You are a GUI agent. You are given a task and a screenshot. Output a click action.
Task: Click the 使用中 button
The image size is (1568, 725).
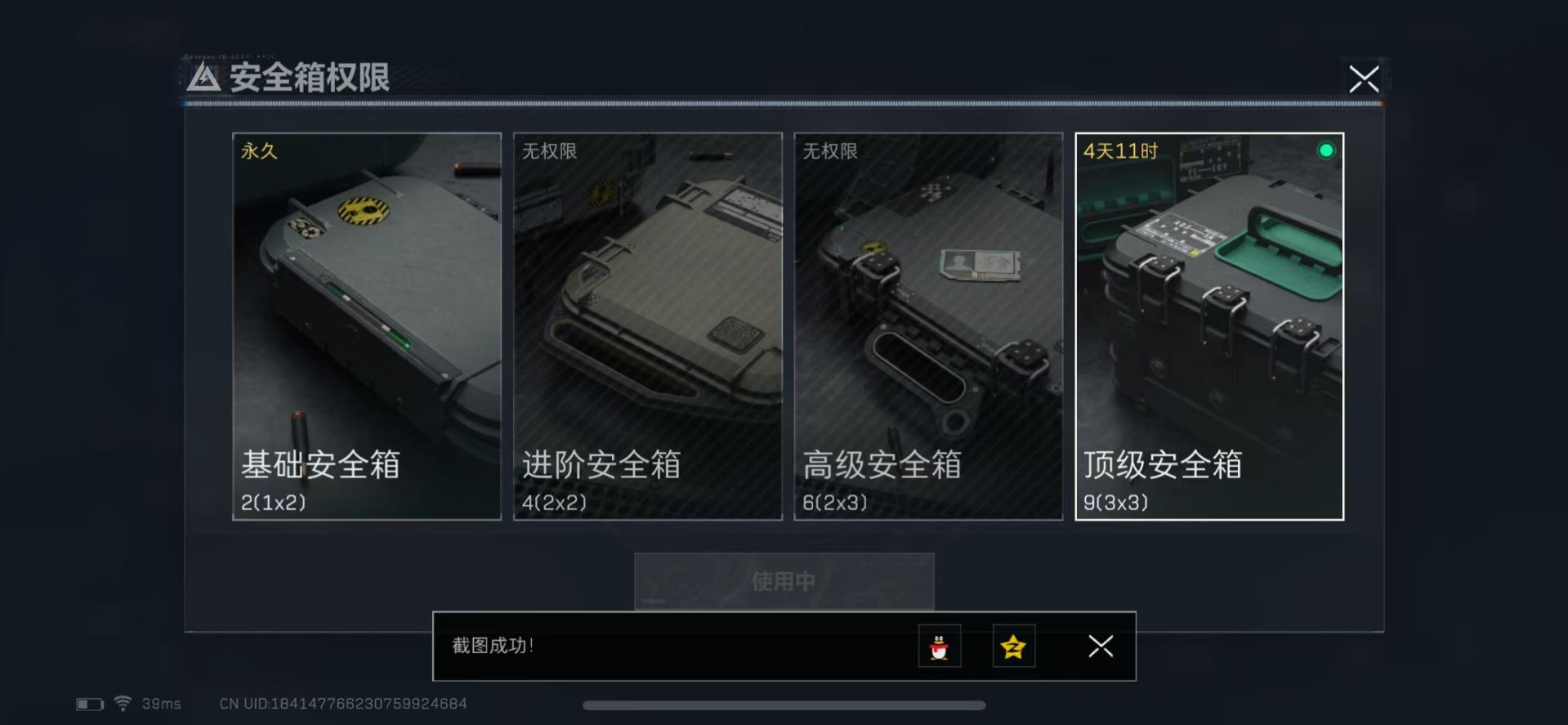pyautogui.click(x=784, y=581)
